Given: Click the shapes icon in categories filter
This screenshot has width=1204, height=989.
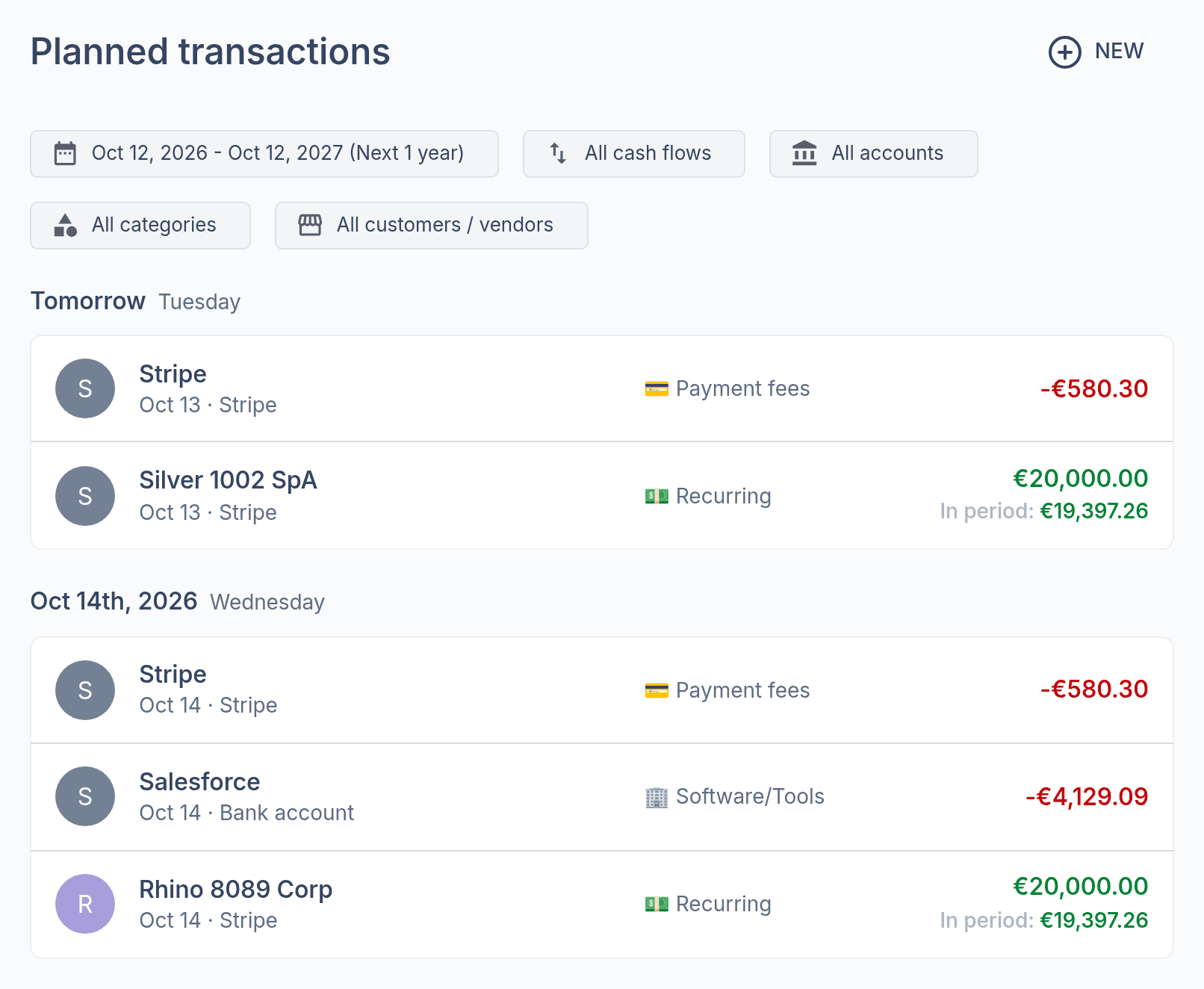Looking at the screenshot, I should point(65,225).
